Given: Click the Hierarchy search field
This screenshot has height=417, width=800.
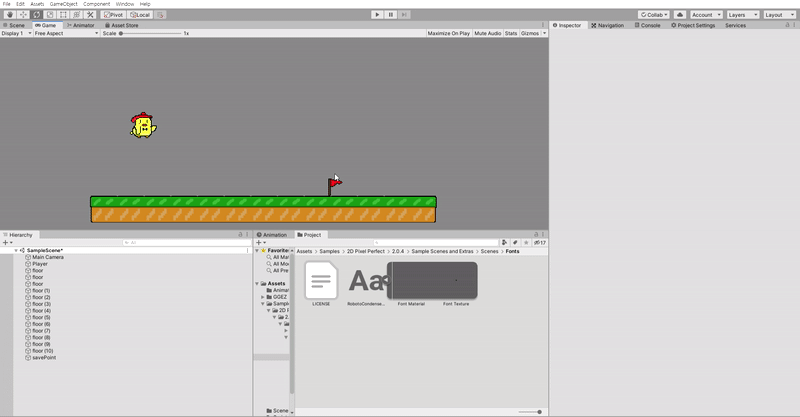Looking at the screenshot, I should (185, 243).
